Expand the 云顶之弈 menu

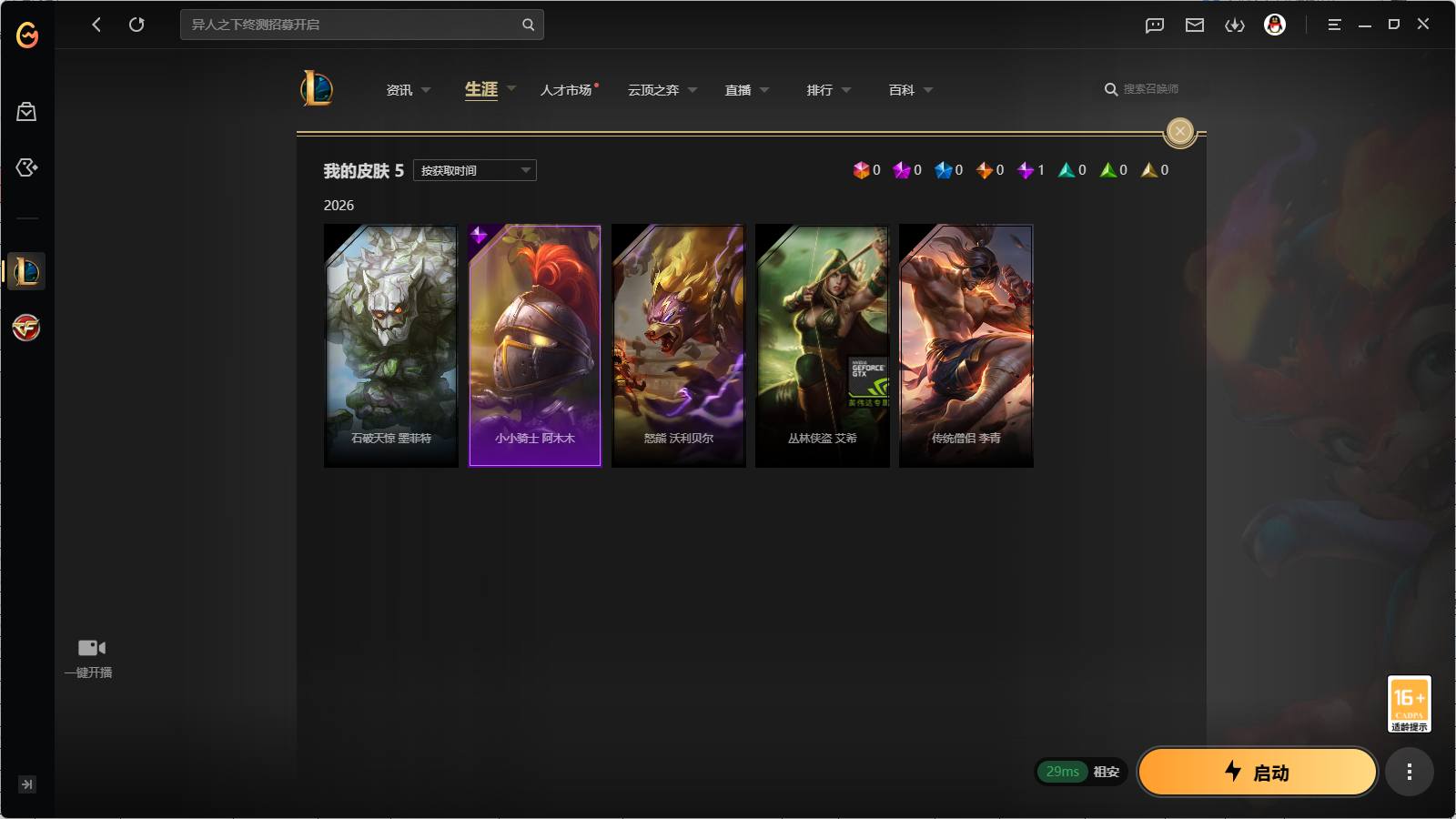[x=662, y=90]
